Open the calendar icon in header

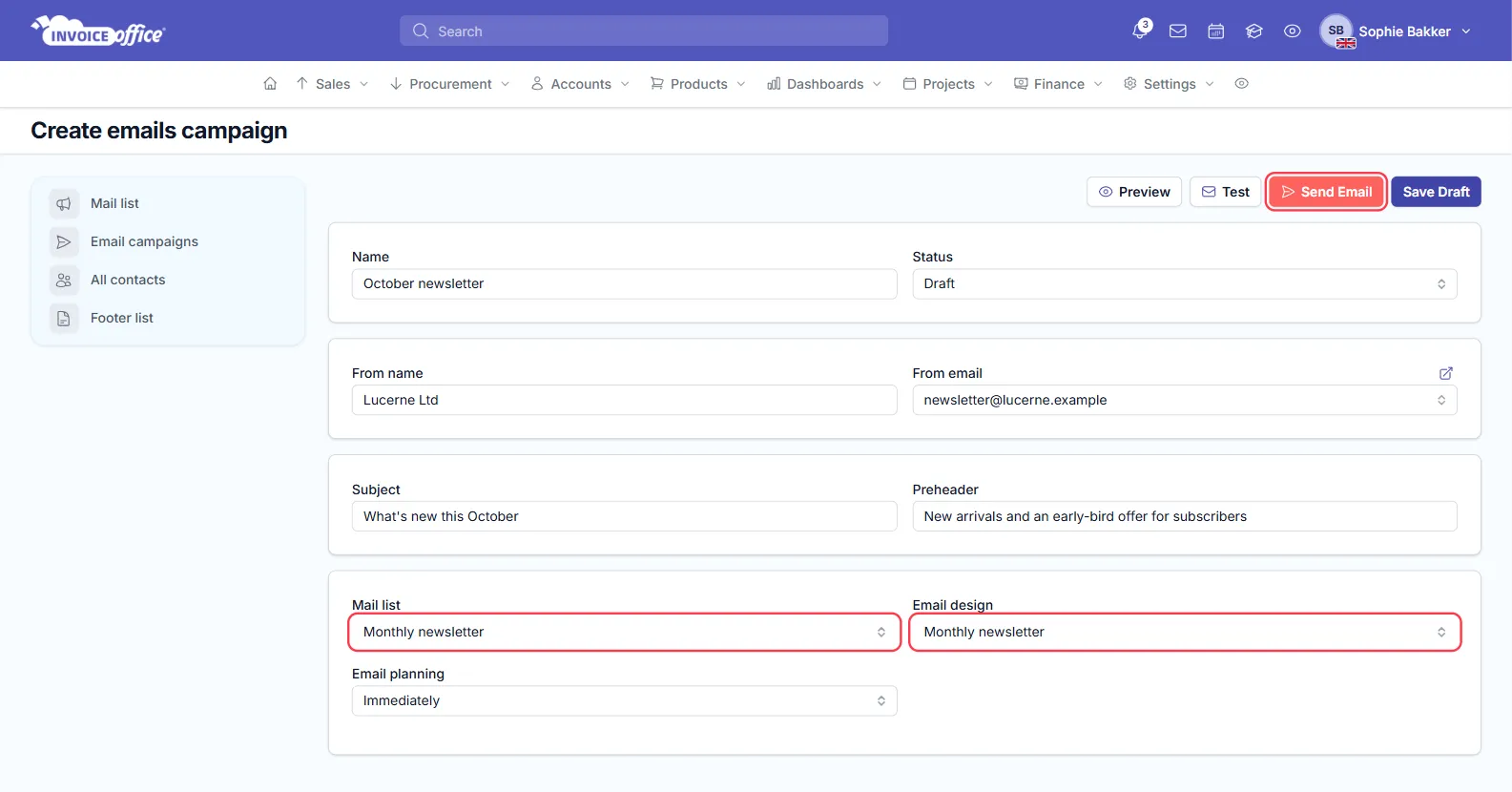1216,31
